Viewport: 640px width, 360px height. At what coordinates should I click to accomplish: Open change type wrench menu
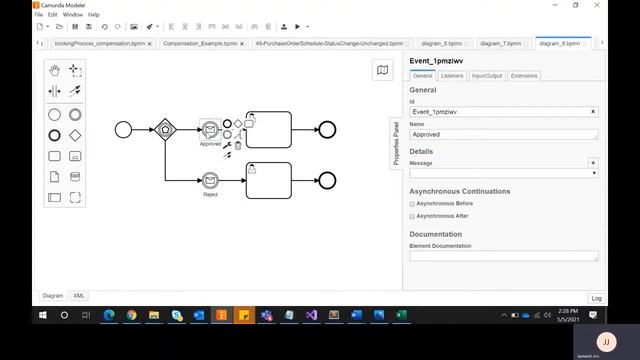tap(227, 145)
